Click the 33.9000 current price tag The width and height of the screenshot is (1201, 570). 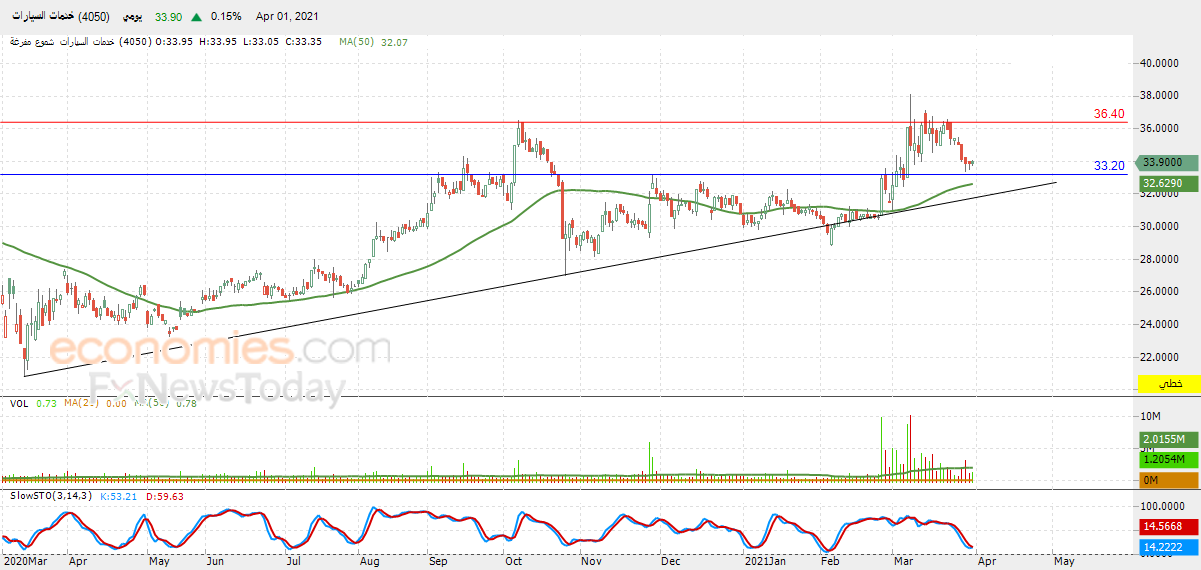pyautogui.click(x=1169, y=161)
